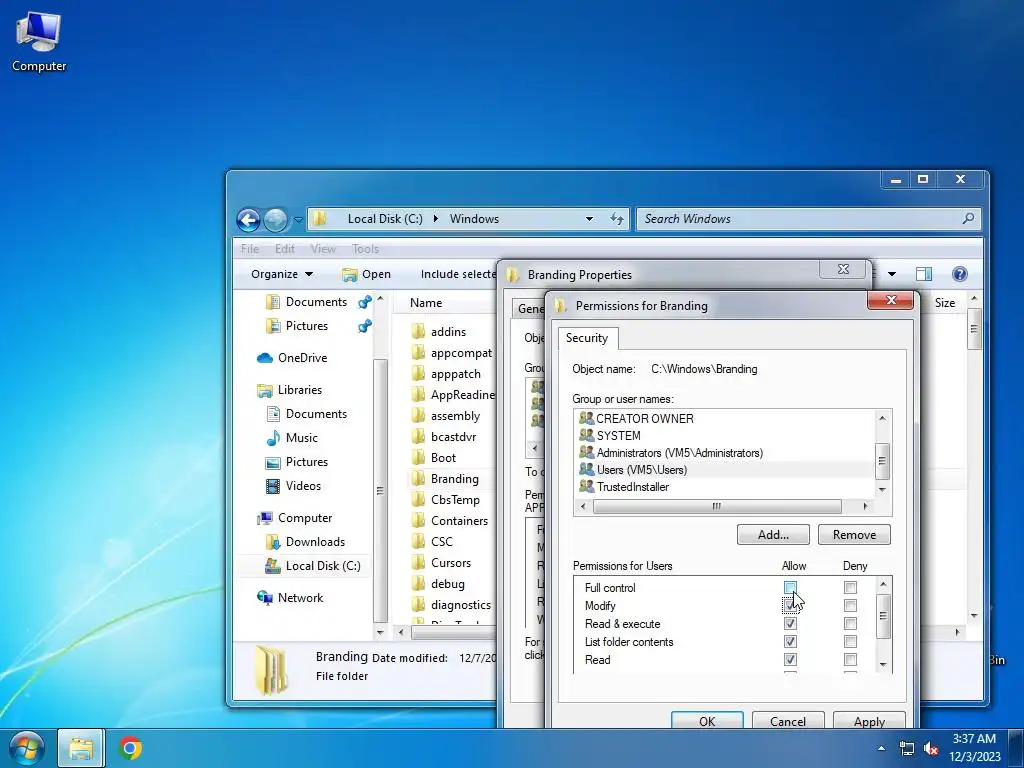1024x768 pixels.
Task: Open the File menu
Action: pyautogui.click(x=249, y=249)
